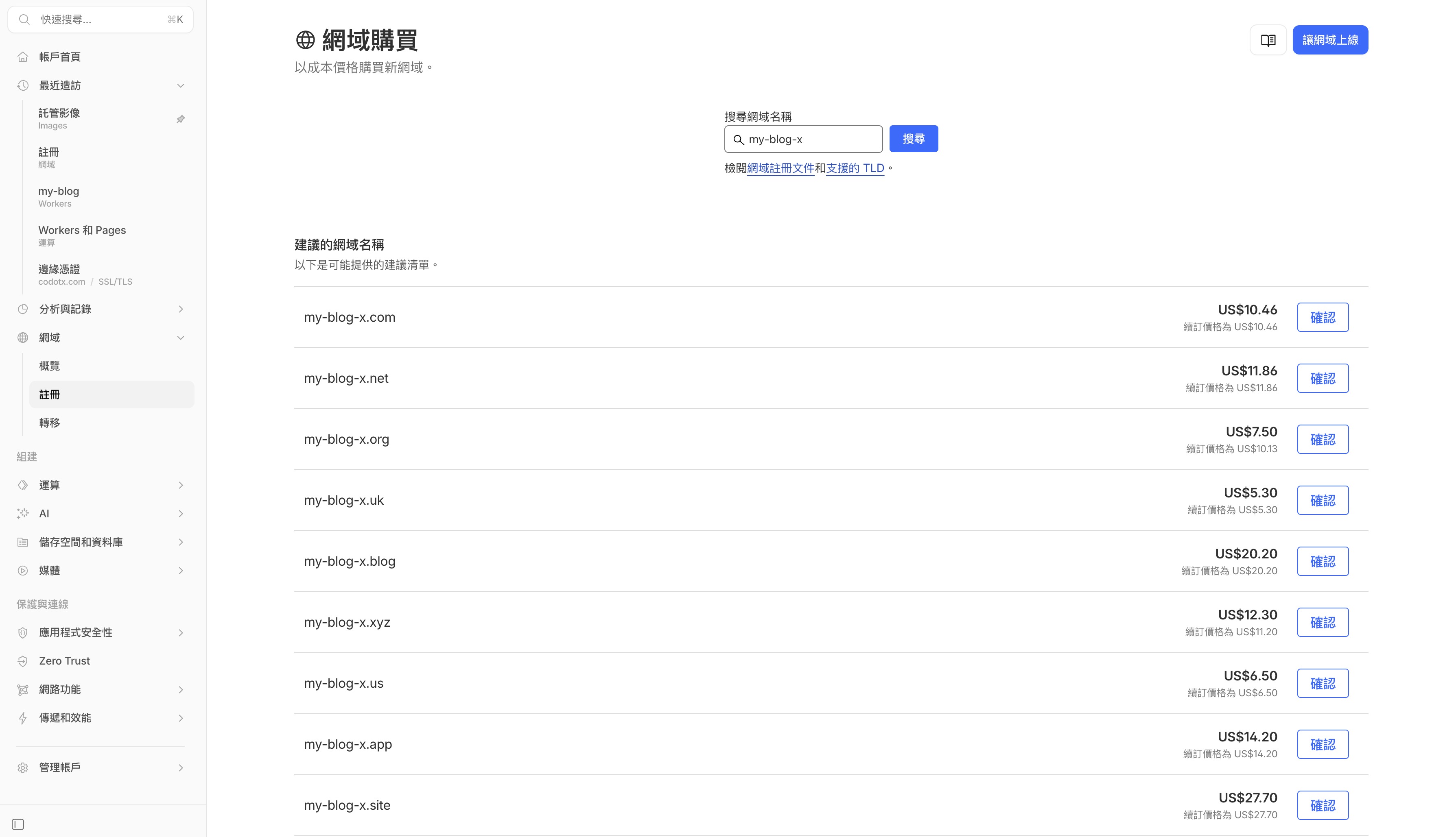This screenshot has width=1456, height=837.
Task: Click the 網域 globe icon in sidebar
Action: click(22, 338)
